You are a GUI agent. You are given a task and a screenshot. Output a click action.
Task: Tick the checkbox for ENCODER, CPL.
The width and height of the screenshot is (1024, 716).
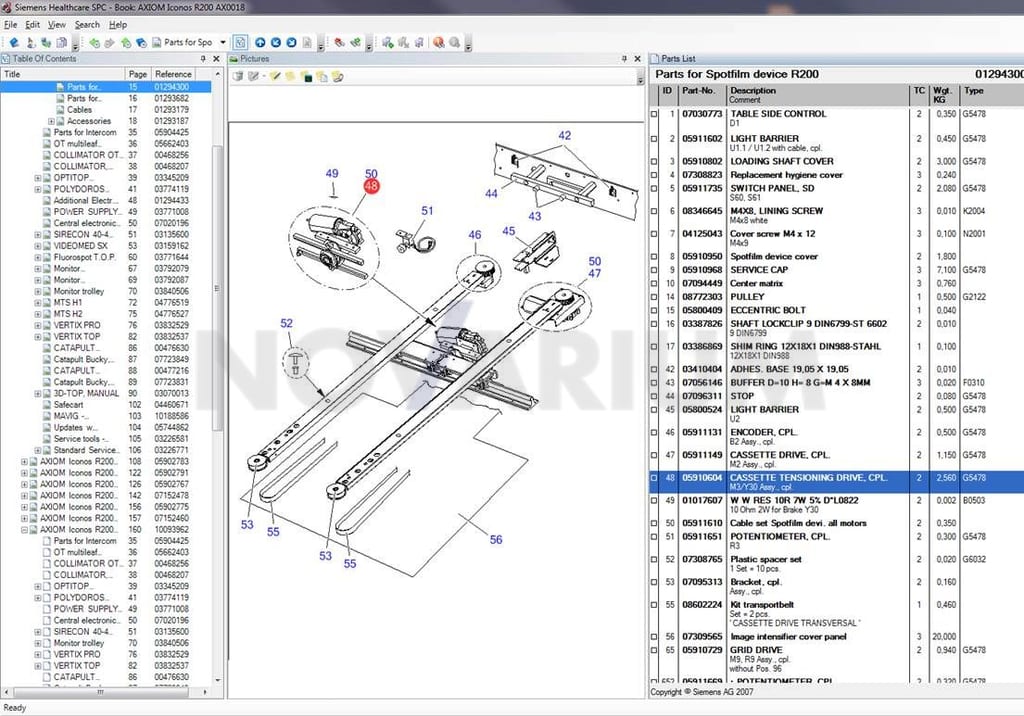click(654, 432)
